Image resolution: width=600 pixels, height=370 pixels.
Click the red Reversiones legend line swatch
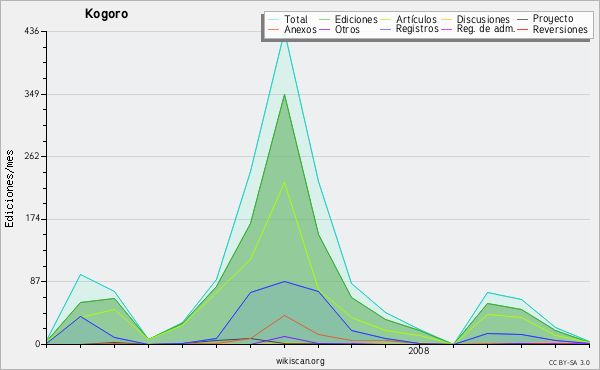522,29
